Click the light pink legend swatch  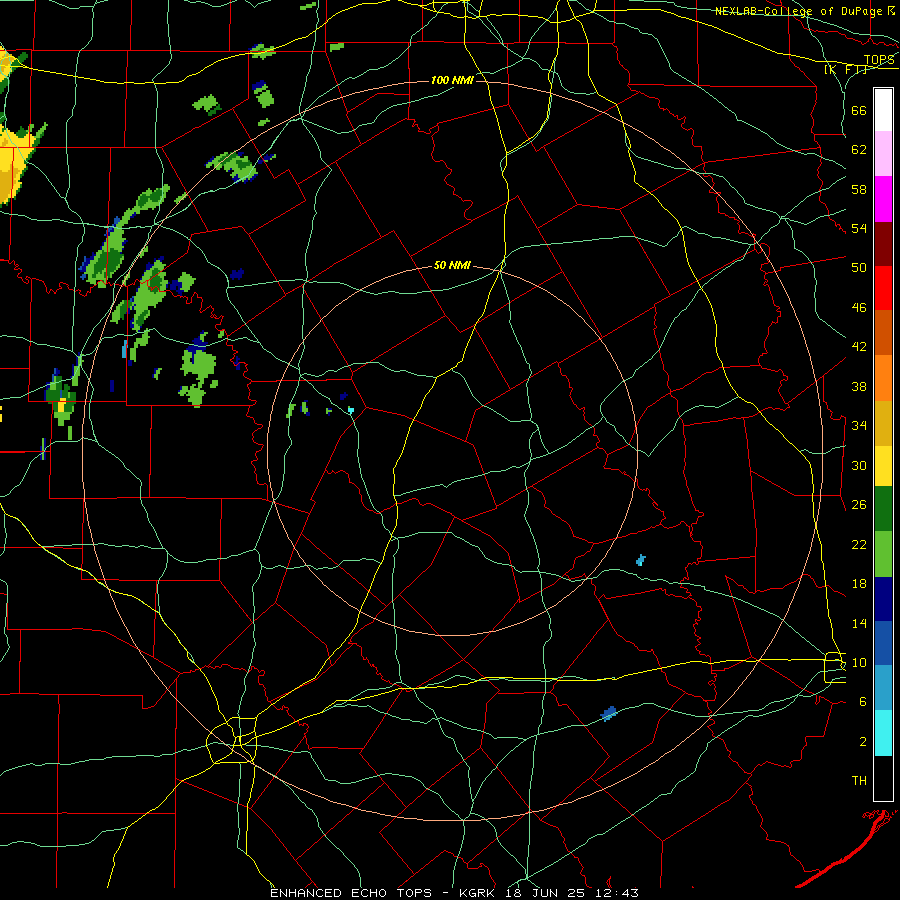(x=883, y=153)
